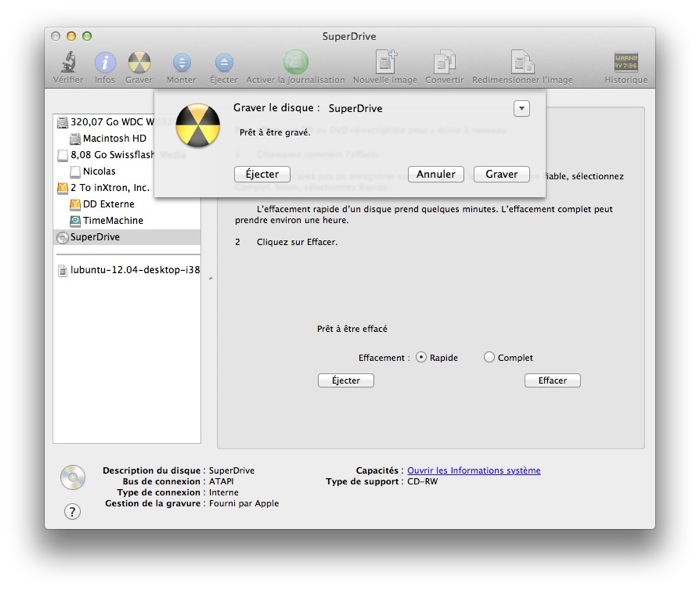Viewport: 700px width, 591px height.
Task: Click the 320,07 Go WDC drive icon
Action: click(62, 123)
